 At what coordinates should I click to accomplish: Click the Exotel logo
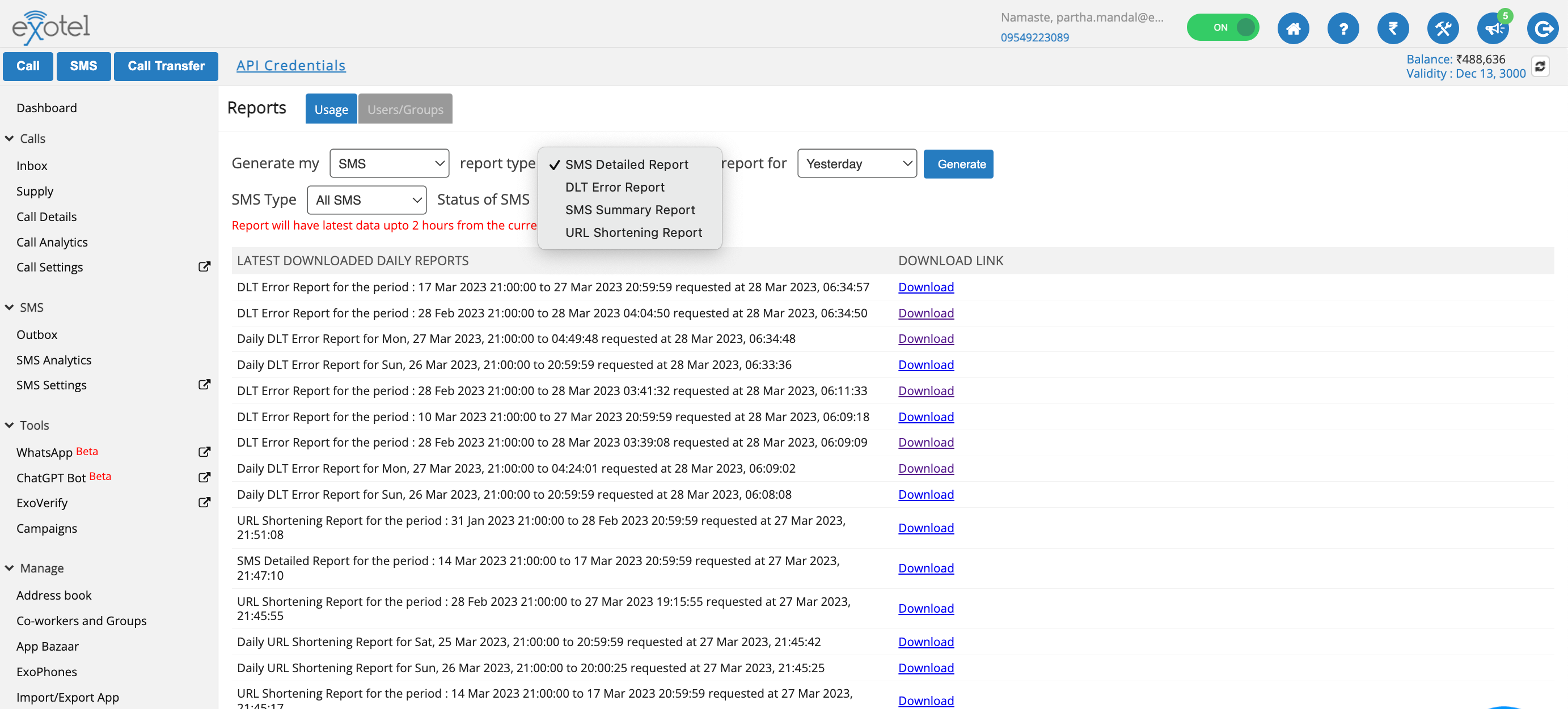click(51, 27)
